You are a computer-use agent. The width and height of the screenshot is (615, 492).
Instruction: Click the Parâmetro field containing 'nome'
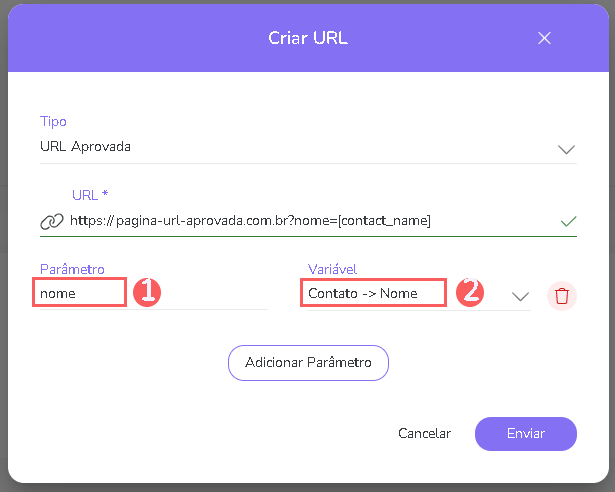coord(80,293)
